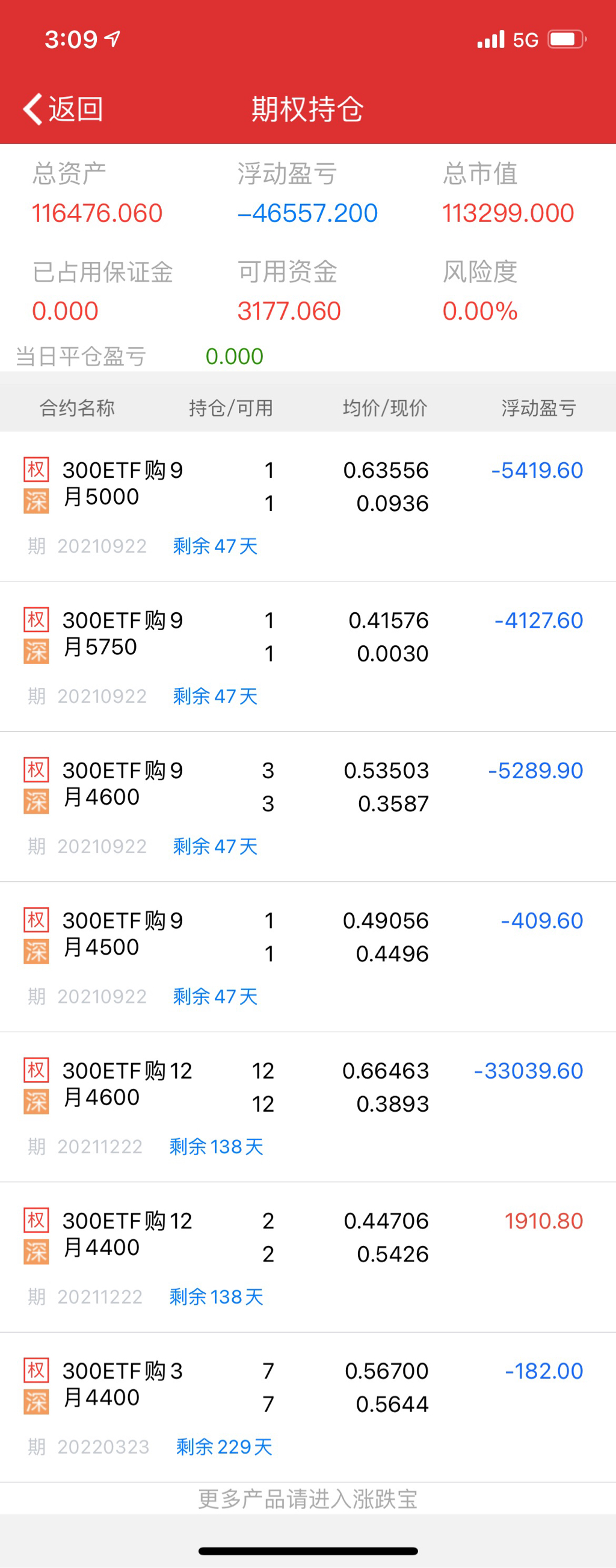
Task: Tap the 合约名称 column header
Action: (77, 408)
